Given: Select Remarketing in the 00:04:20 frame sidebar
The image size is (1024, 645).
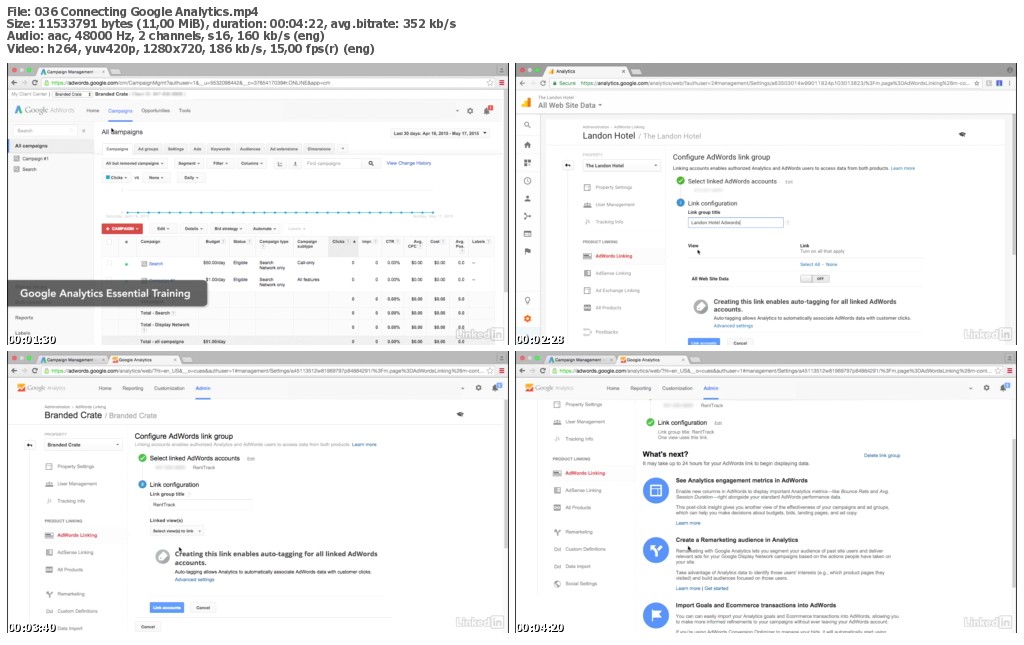Looking at the screenshot, I should tap(579, 532).
